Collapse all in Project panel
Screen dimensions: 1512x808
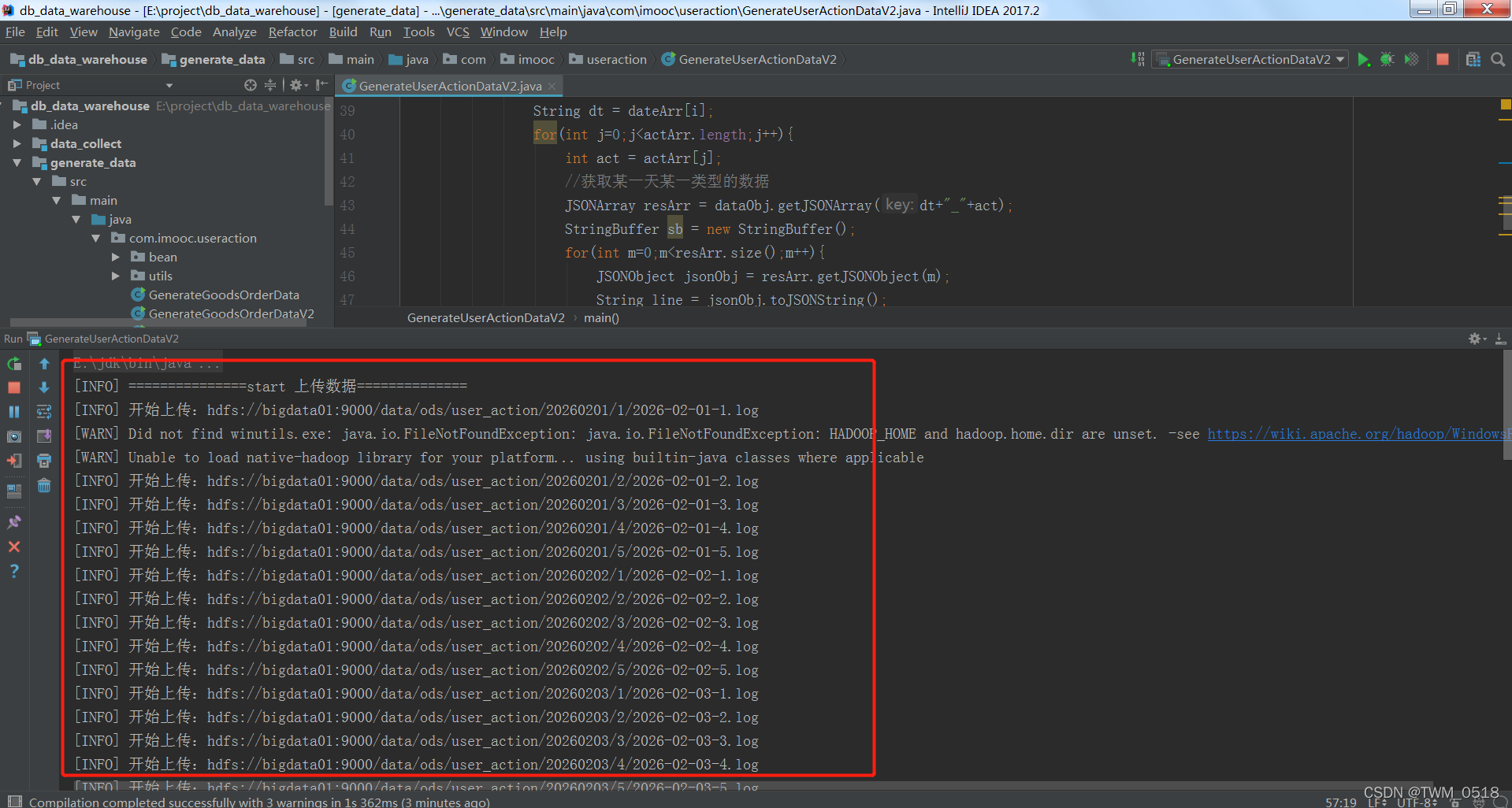coord(270,85)
